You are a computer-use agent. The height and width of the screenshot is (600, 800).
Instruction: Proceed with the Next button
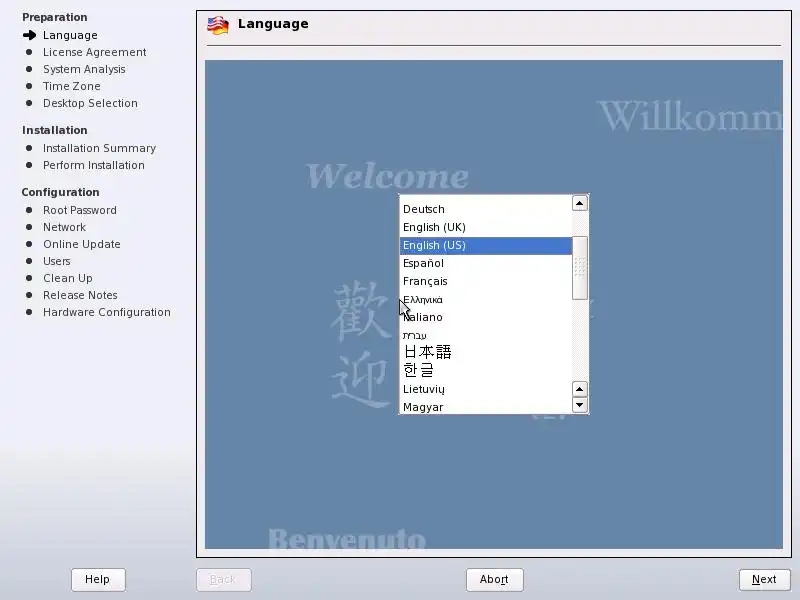(x=764, y=580)
